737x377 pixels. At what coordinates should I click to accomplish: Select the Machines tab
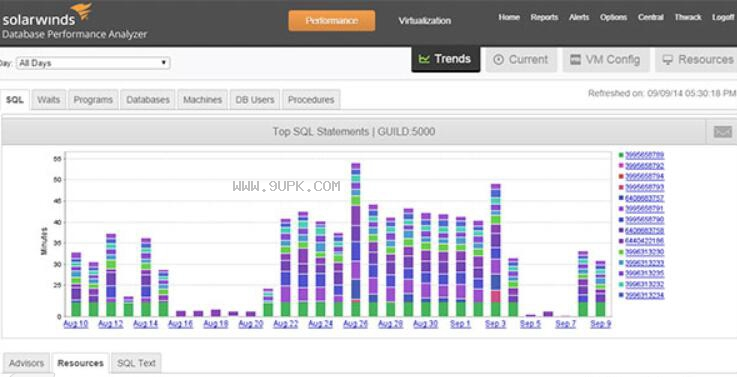[x=203, y=100]
